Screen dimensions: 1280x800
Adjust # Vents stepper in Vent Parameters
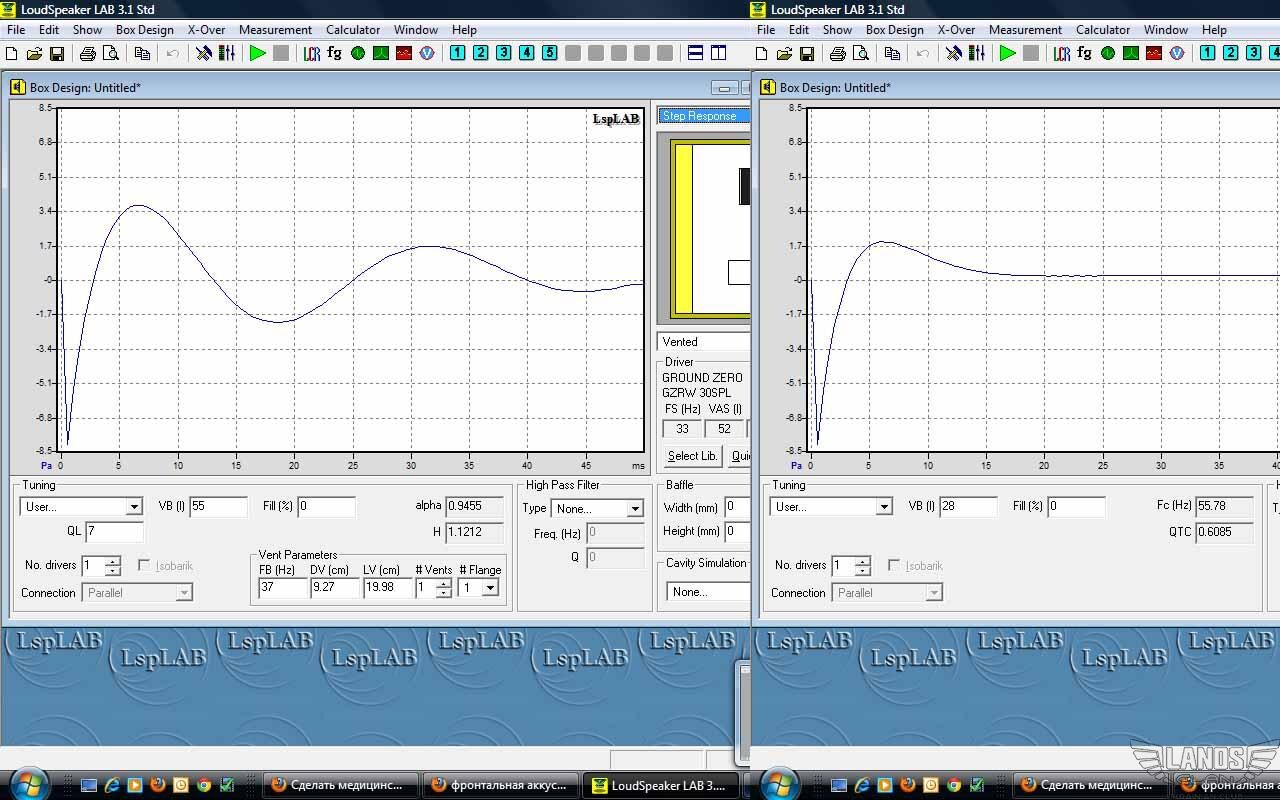[x=443, y=588]
